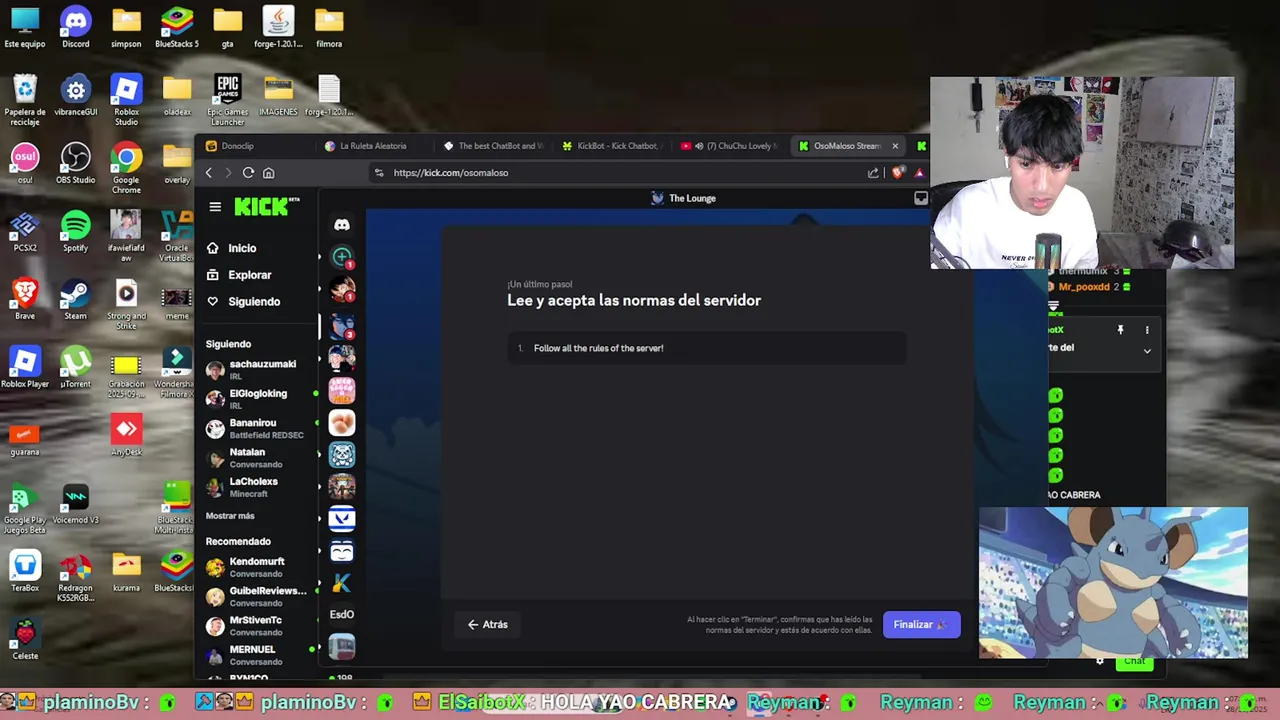Open Brave desktop shortcut
Image resolution: width=1280 pixels, height=720 pixels.
pyautogui.click(x=25, y=299)
